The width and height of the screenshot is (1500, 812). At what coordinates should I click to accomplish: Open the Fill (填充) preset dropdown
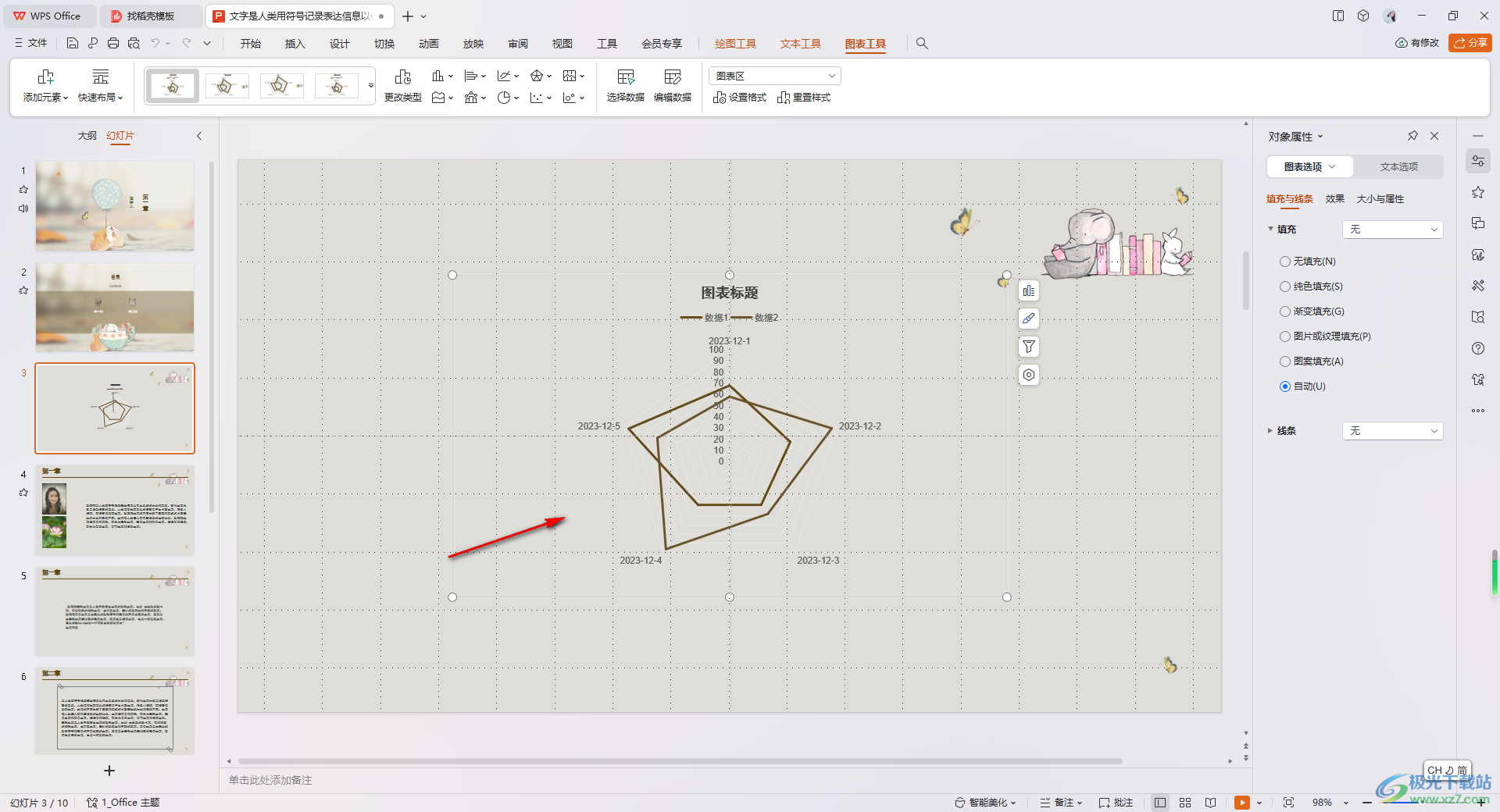1392,230
